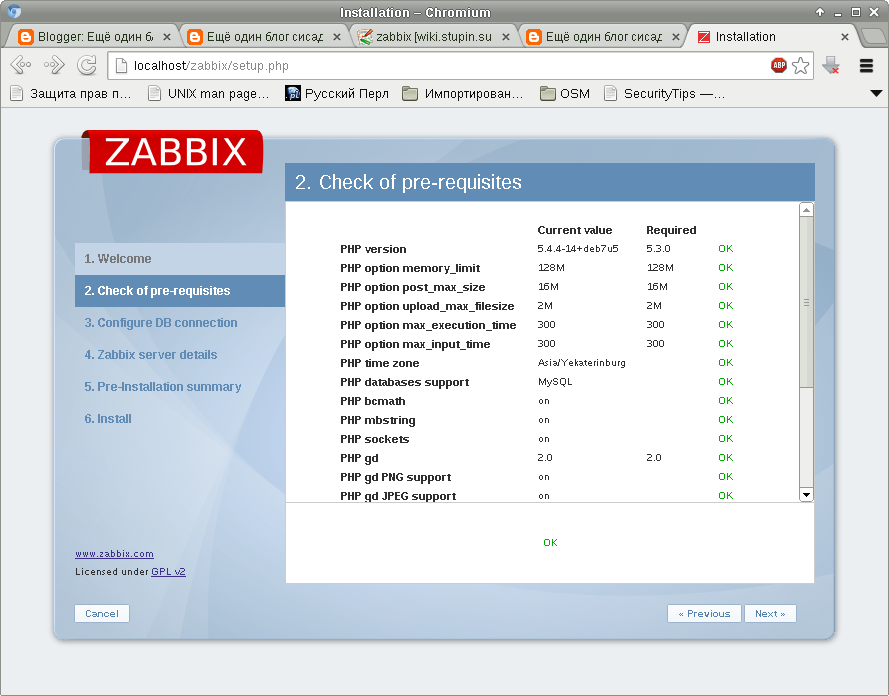Expand the bookmarks overflow arrow
The width and height of the screenshot is (889, 696).
876,94
